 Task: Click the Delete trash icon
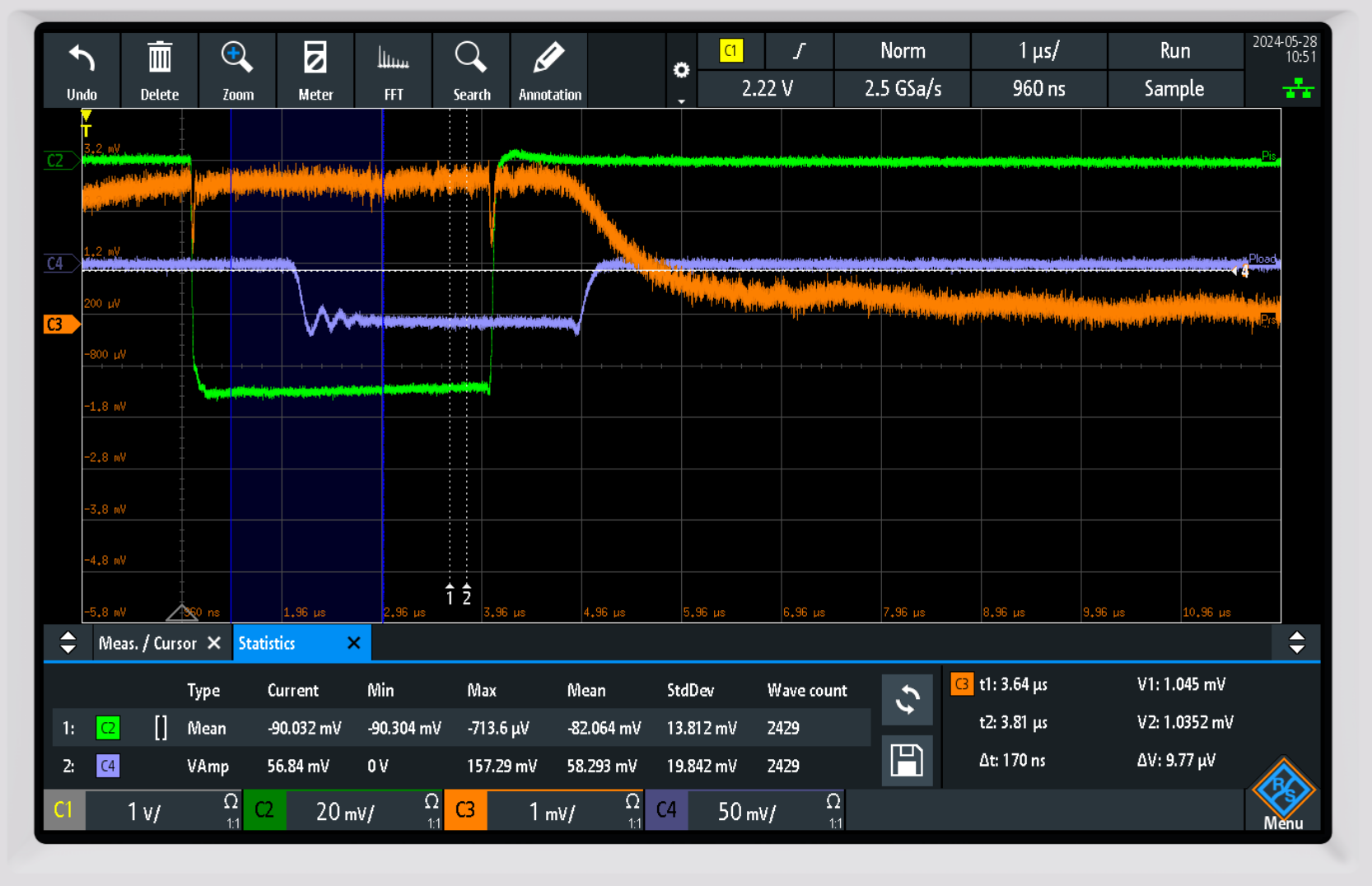point(159,59)
